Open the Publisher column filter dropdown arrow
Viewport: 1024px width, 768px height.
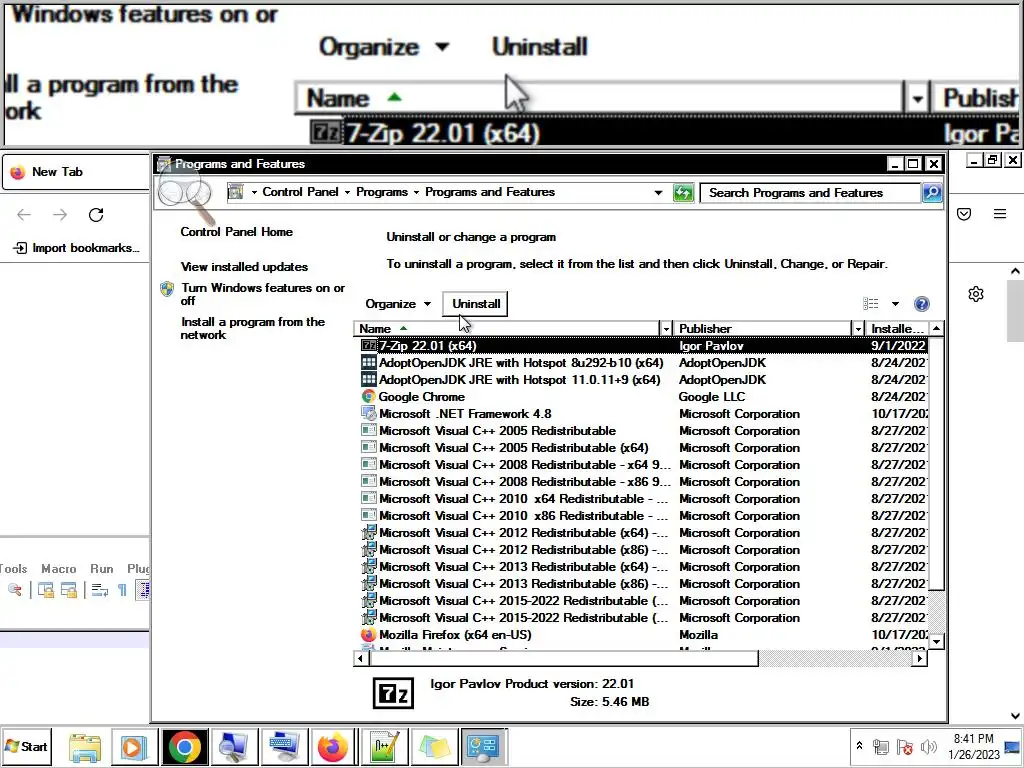858,328
